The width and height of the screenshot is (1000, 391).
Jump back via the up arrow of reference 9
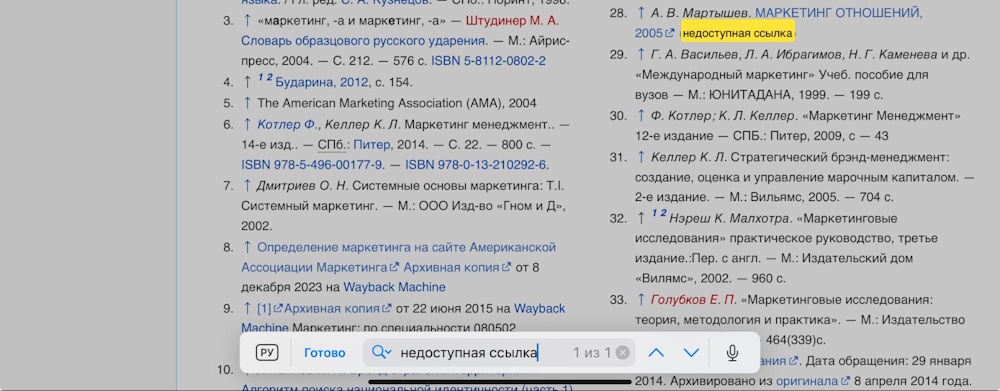coord(247,309)
